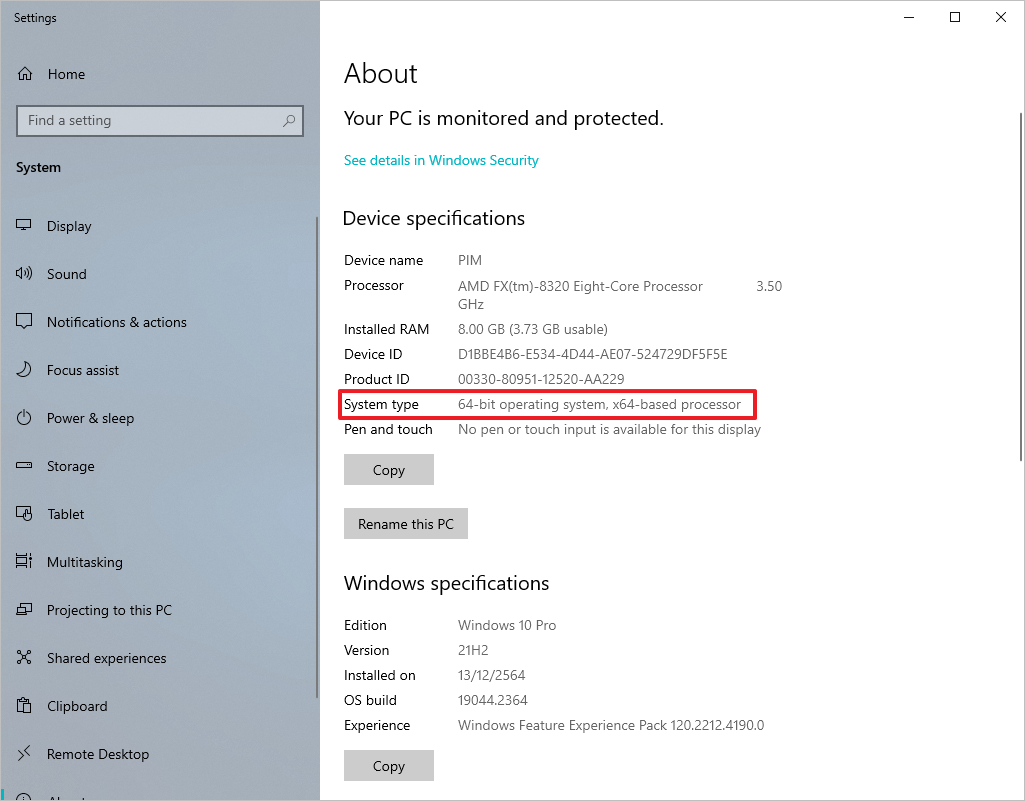Click the search magnifier icon
This screenshot has width=1025, height=801.
coord(289,120)
